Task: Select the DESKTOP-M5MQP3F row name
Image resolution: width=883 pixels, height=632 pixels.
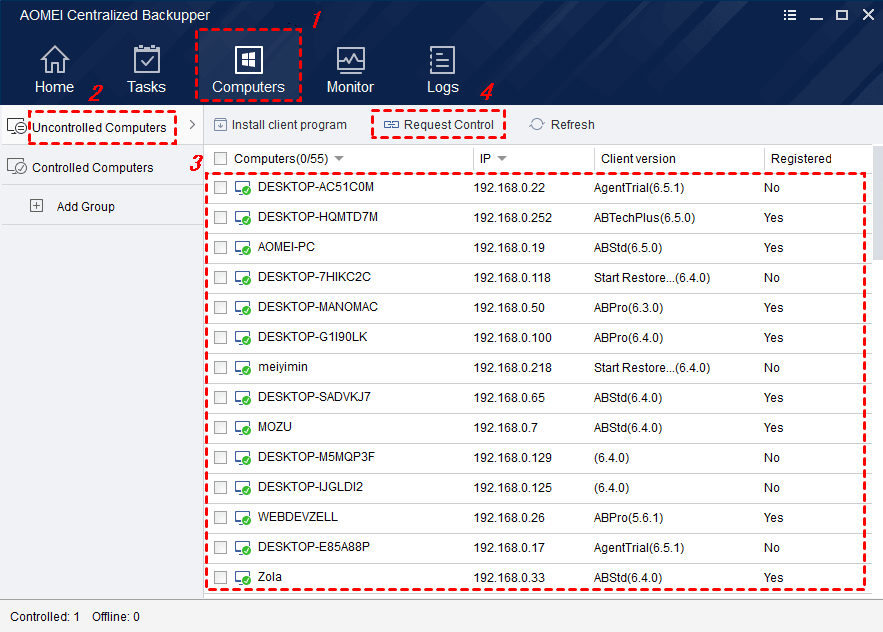Action: [316, 457]
